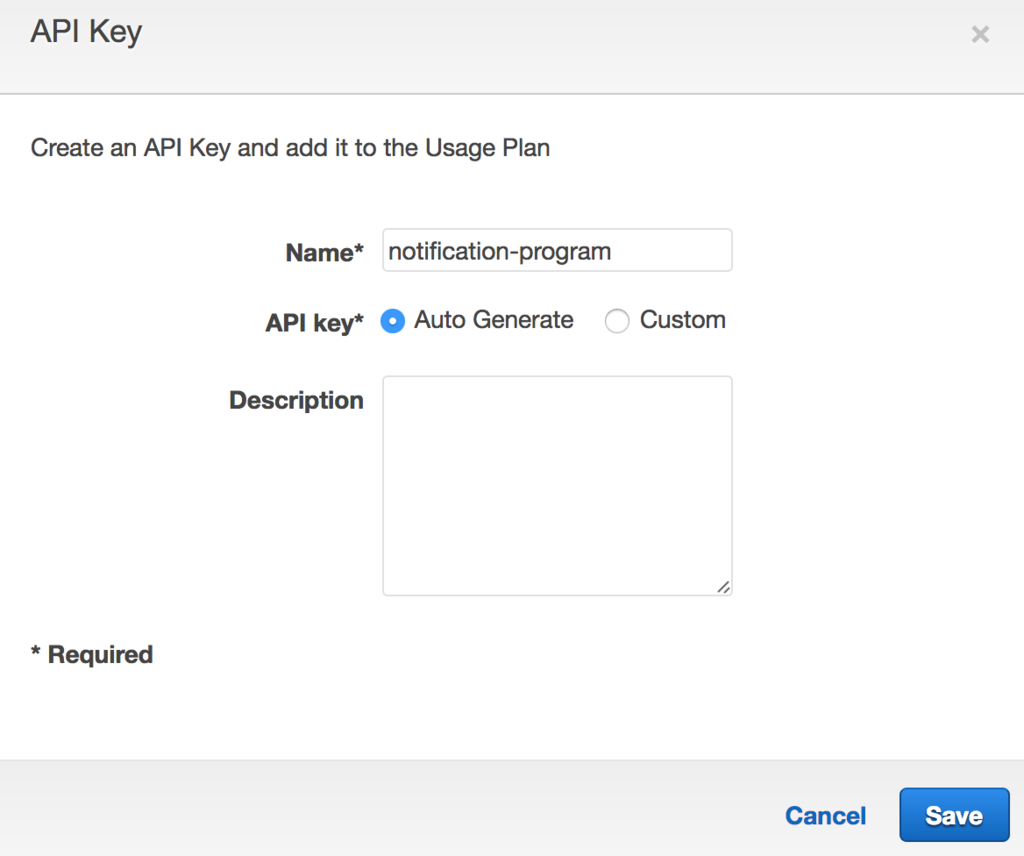Click the "Custom" option label text
1024x856 pixels.
[x=682, y=320]
